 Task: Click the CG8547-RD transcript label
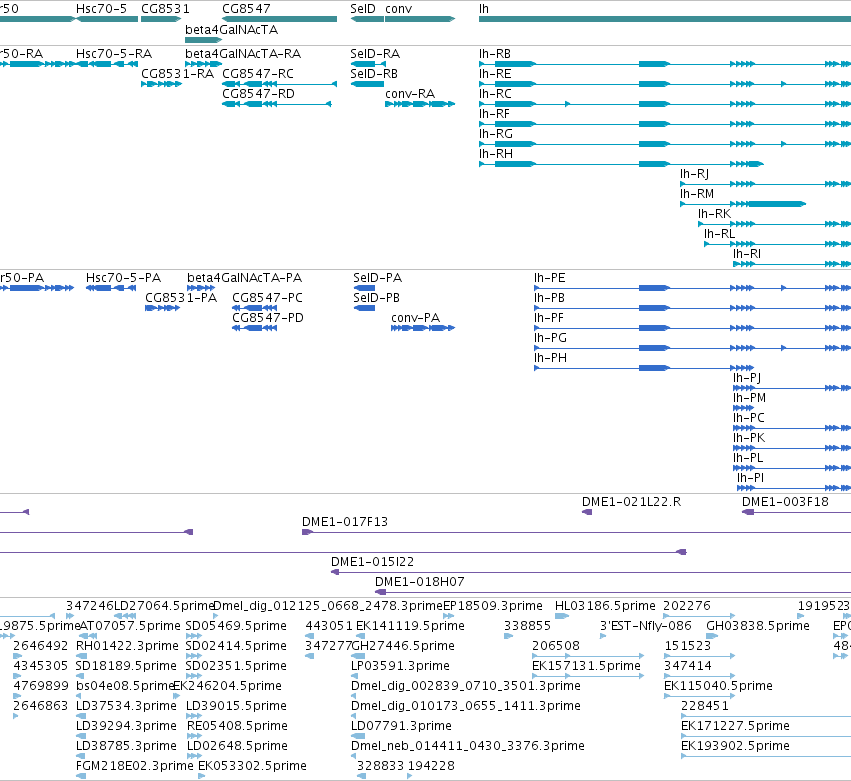tap(258, 93)
